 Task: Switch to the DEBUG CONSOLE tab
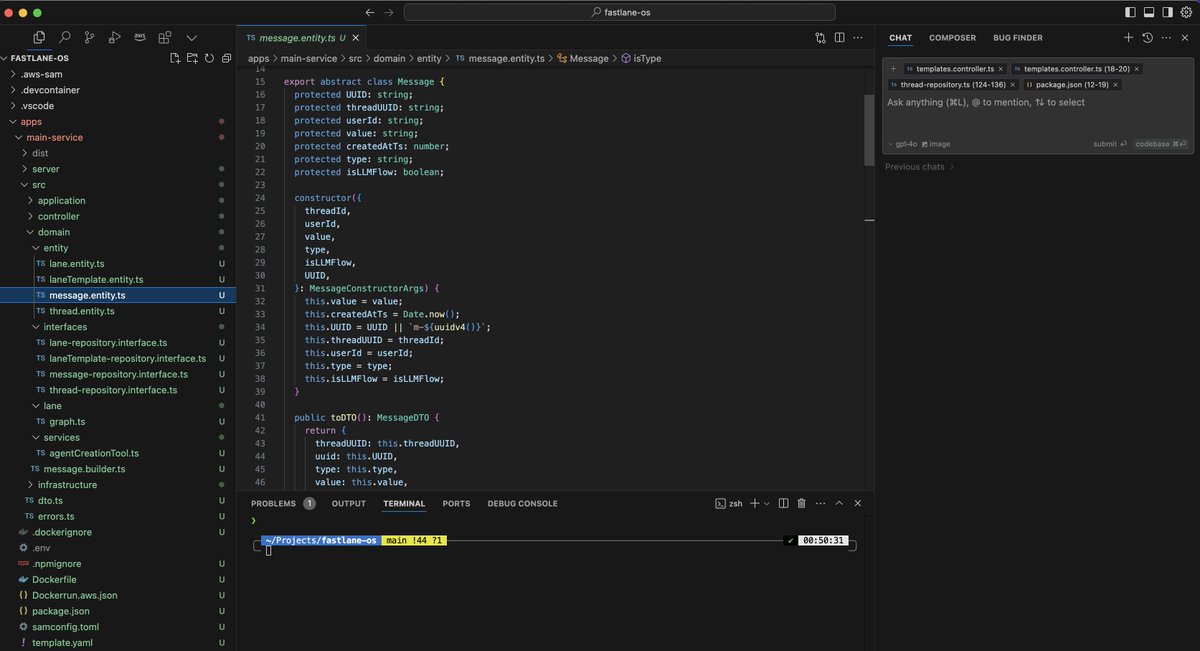[522, 504]
